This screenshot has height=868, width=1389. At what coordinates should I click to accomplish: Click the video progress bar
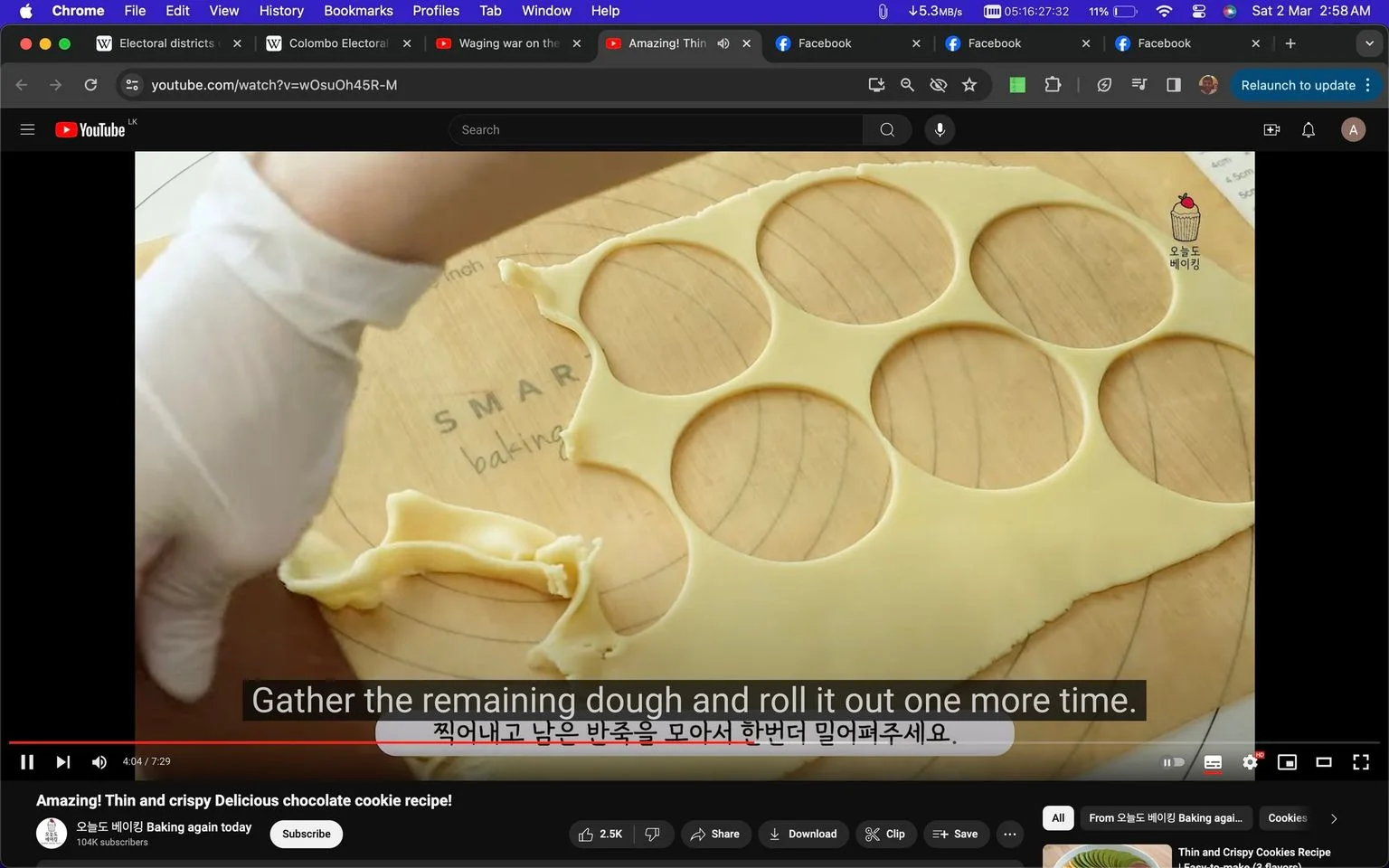point(694,742)
